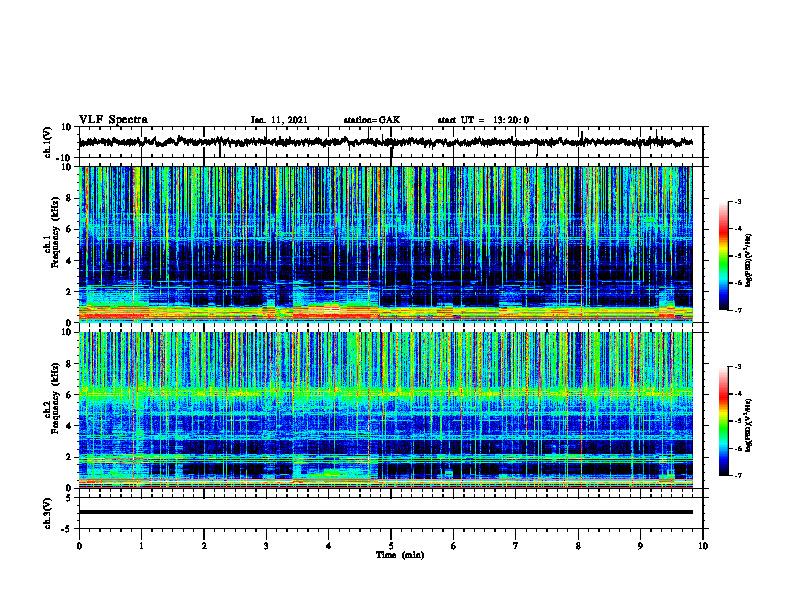
Task: Click the "6" kHz tick on ch.2 frequency axis
Action: [69, 395]
